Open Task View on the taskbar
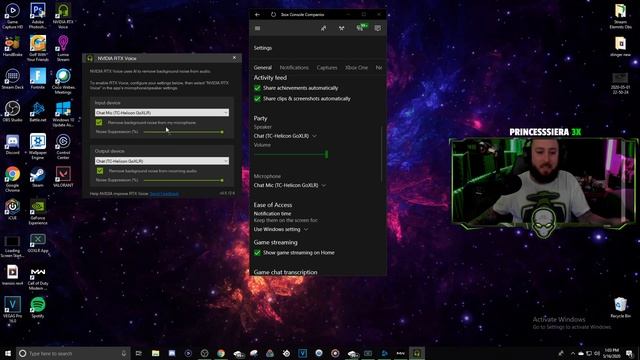640x360 pixels. tap(139, 353)
